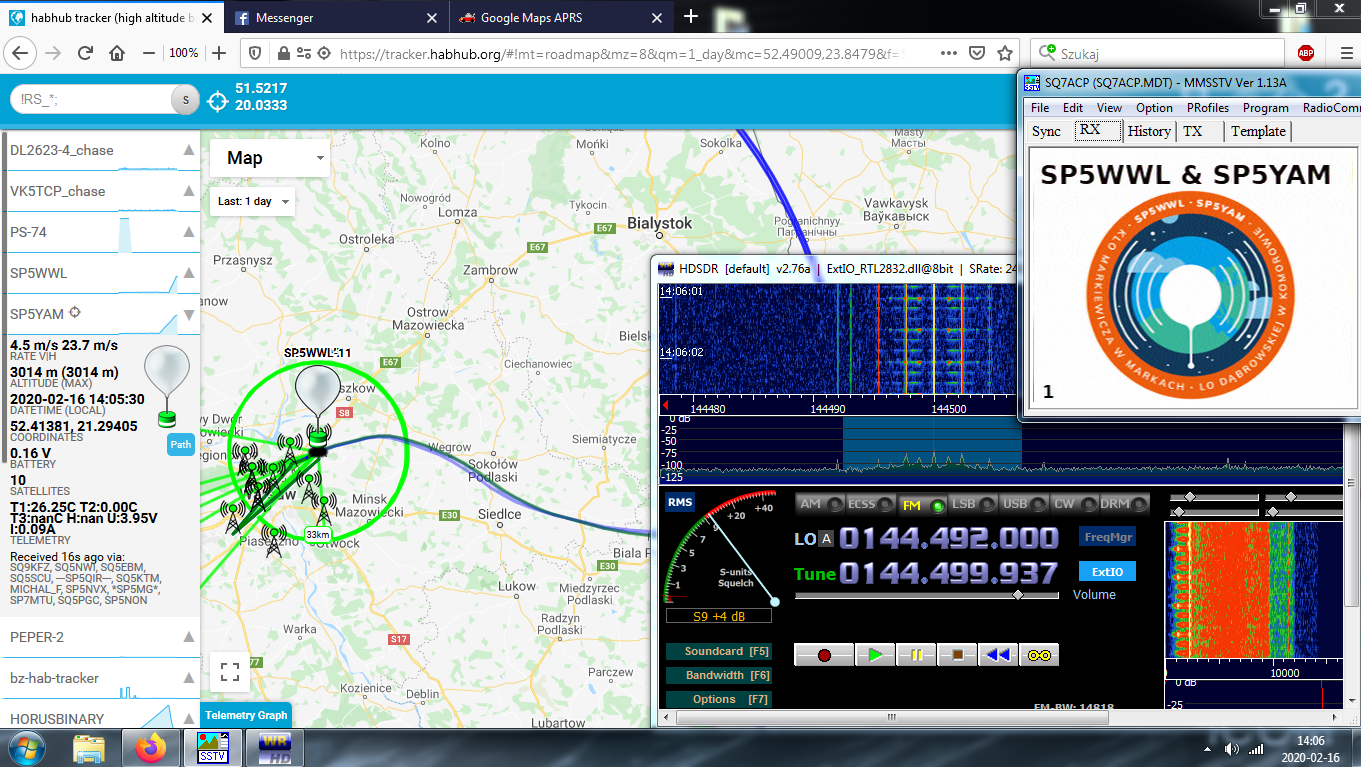Expand the PEPER-2 vehicle entry
Image resolution: width=1361 pixels, height=767 pixels.
pyautogui.click(x=188, y=637)
